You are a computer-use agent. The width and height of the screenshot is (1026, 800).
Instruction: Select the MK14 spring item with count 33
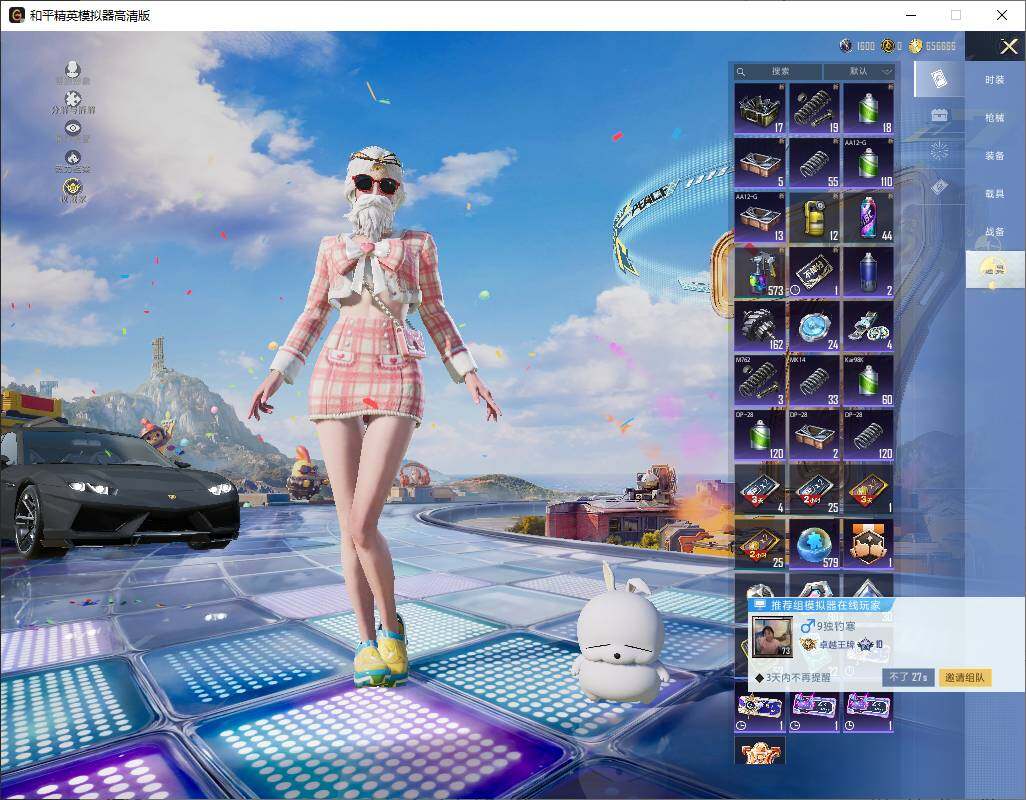814,381
